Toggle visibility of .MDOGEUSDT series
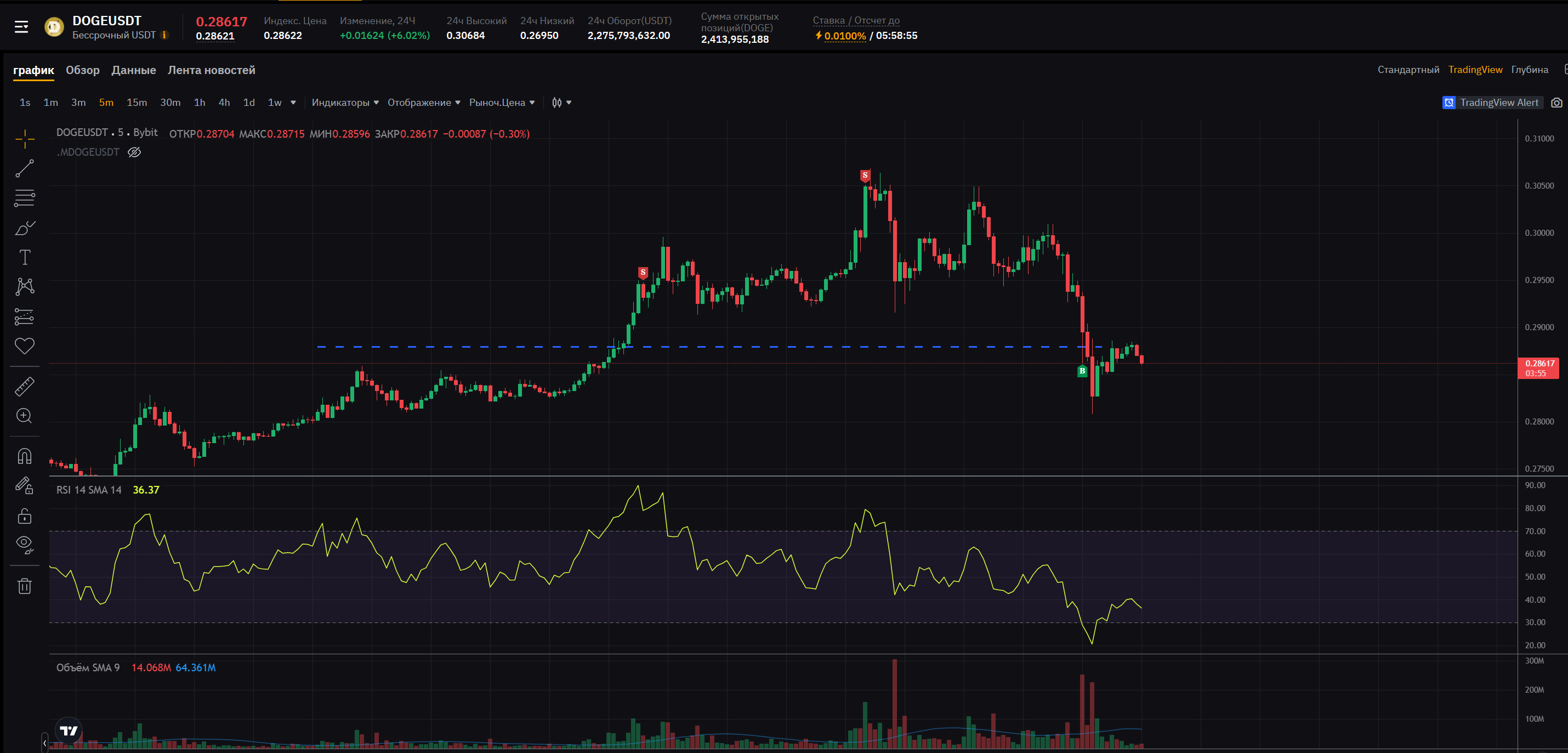Image resolution: width=1568 pixels, height=753 pixels. pyautogui.click(x=134, y=152)
